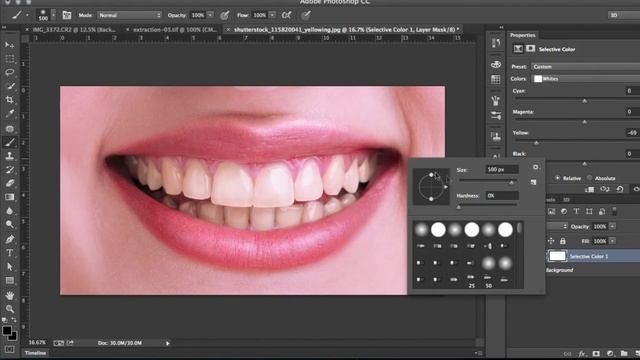
Task: Open the Preset dropdown set to Custom
Action: coord(586,67)
